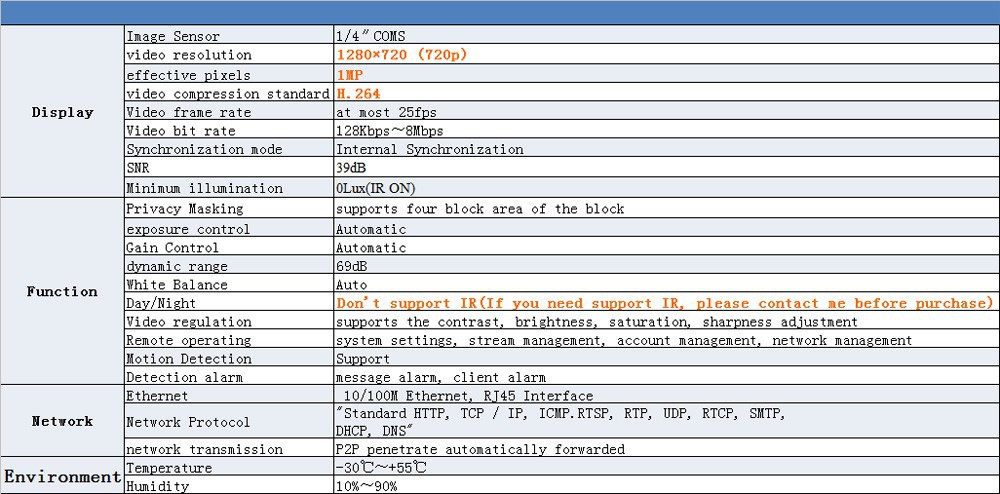Click the orange '1280×720 (720p)' value
This screenshot has height=494, width=1000.
click(402, 55)
